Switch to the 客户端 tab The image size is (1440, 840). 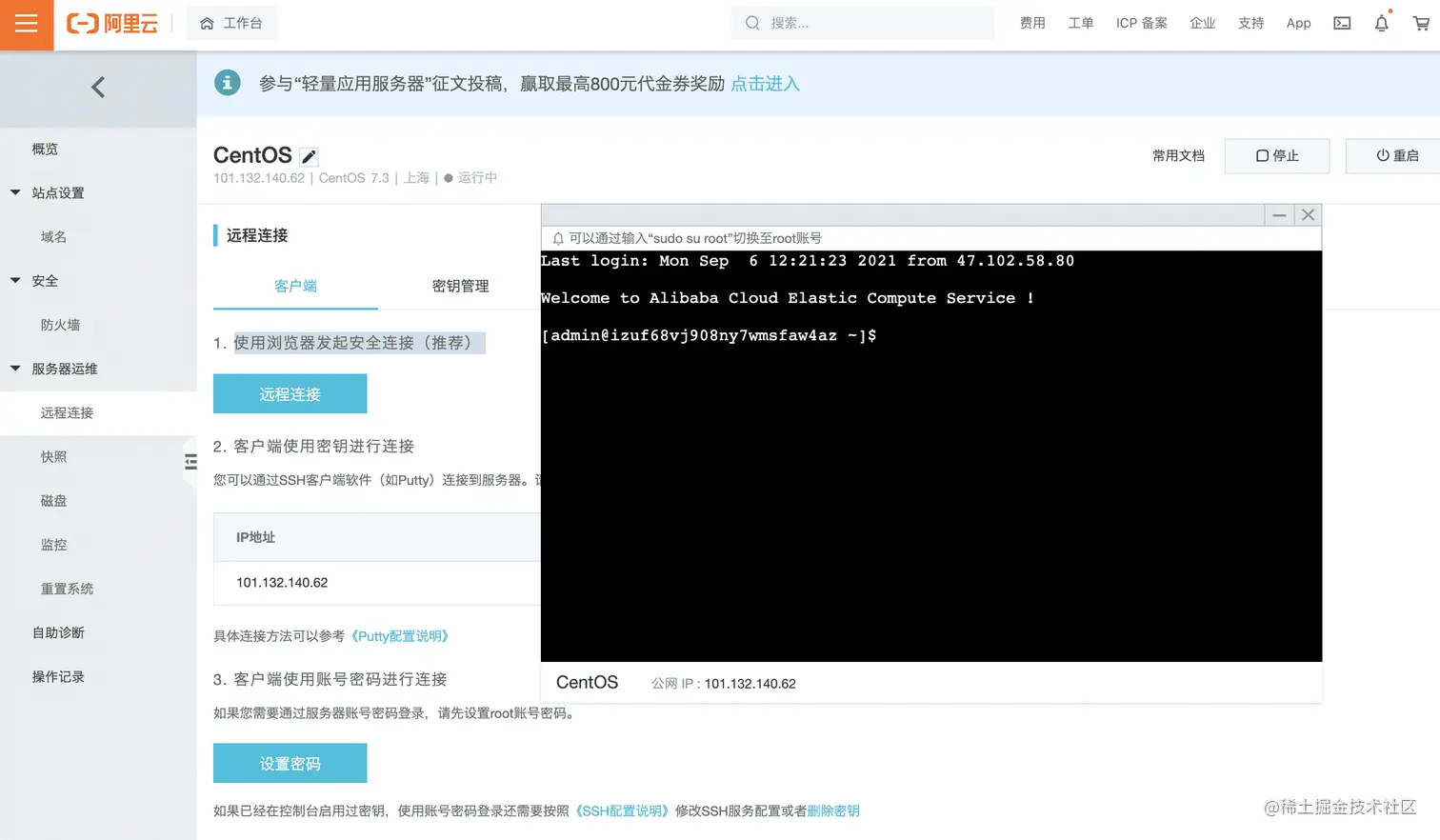click(x=295, y=286)
